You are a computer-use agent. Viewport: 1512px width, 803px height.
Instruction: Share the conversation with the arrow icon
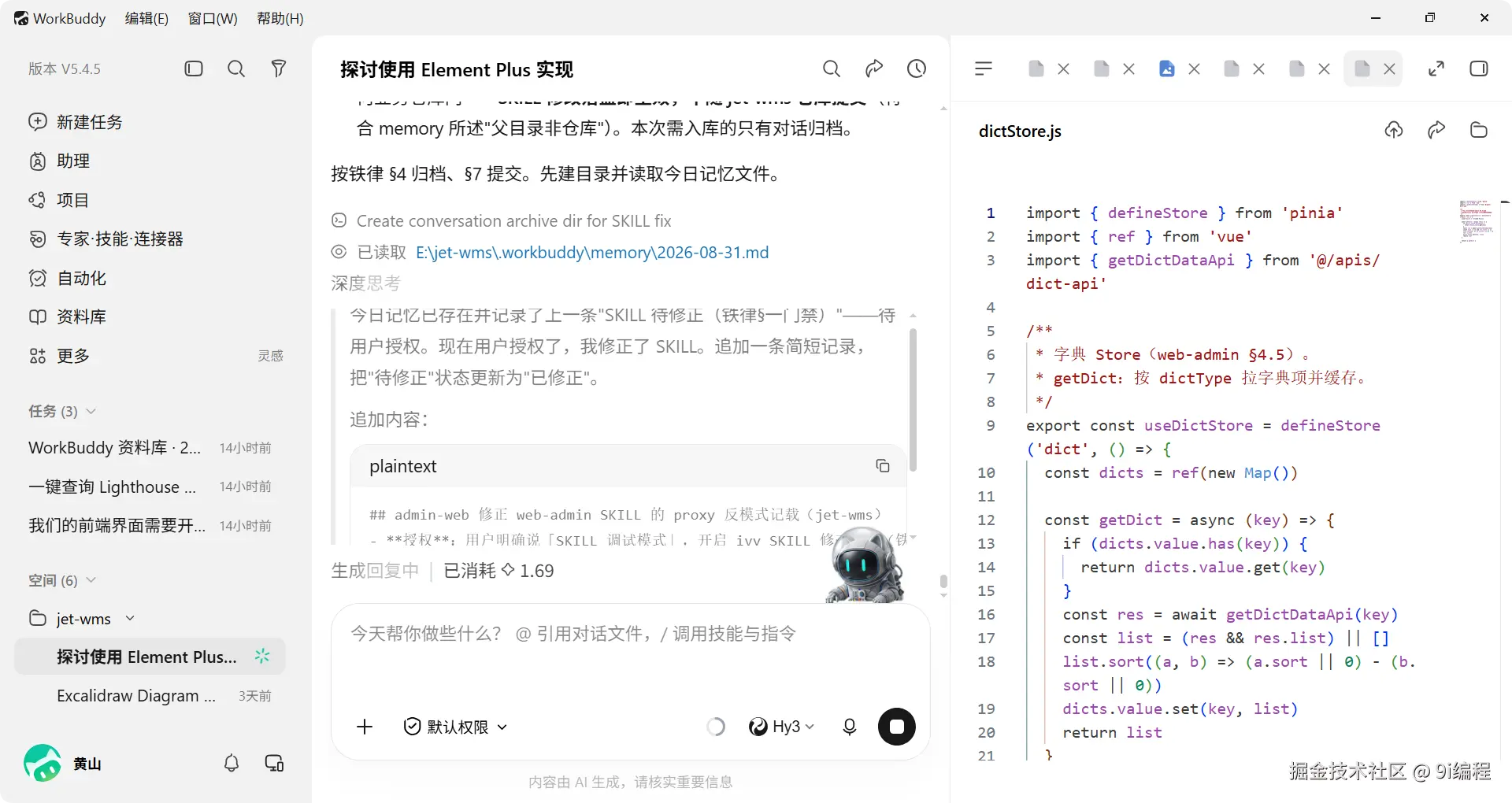point(874,69)
